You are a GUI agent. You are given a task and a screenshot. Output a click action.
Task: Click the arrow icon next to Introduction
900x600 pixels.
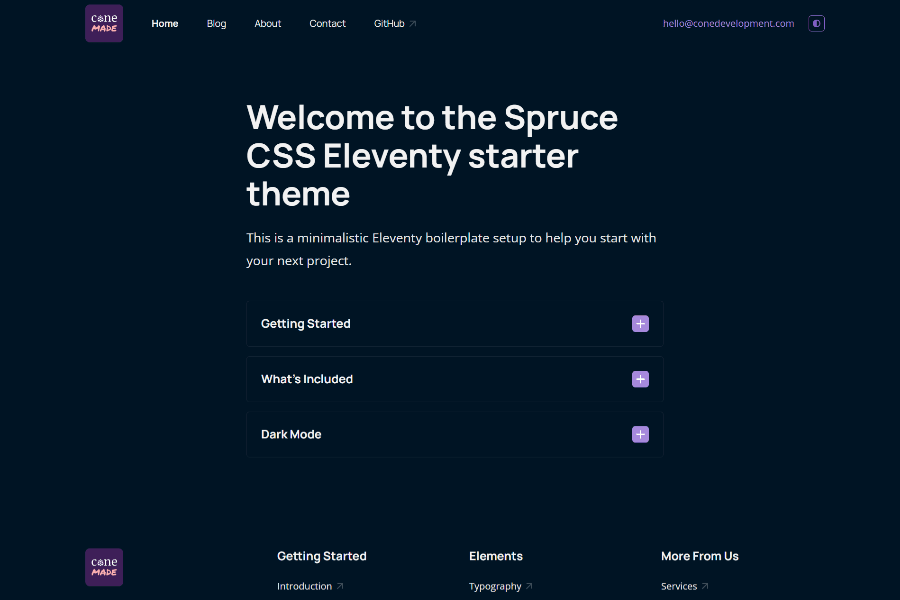pos(340,586)
